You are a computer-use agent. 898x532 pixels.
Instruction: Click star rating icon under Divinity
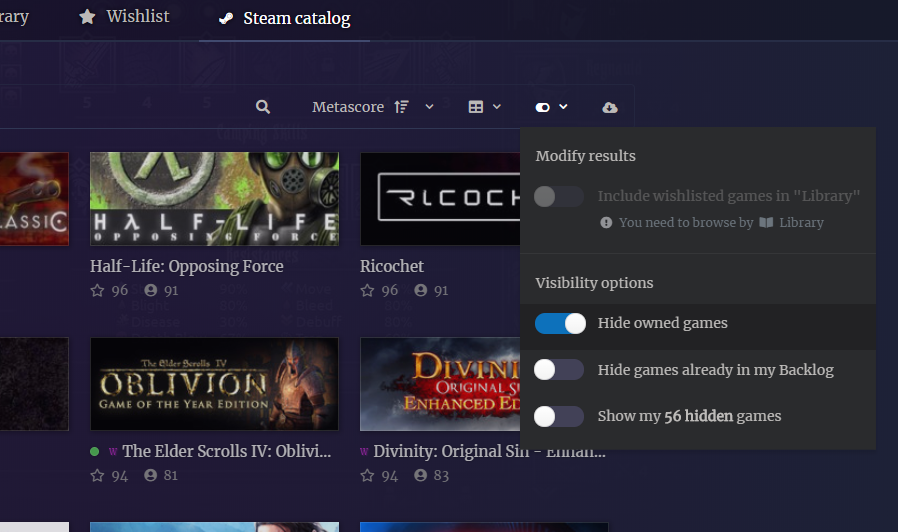pyautogui.click(x=367, y=476)
